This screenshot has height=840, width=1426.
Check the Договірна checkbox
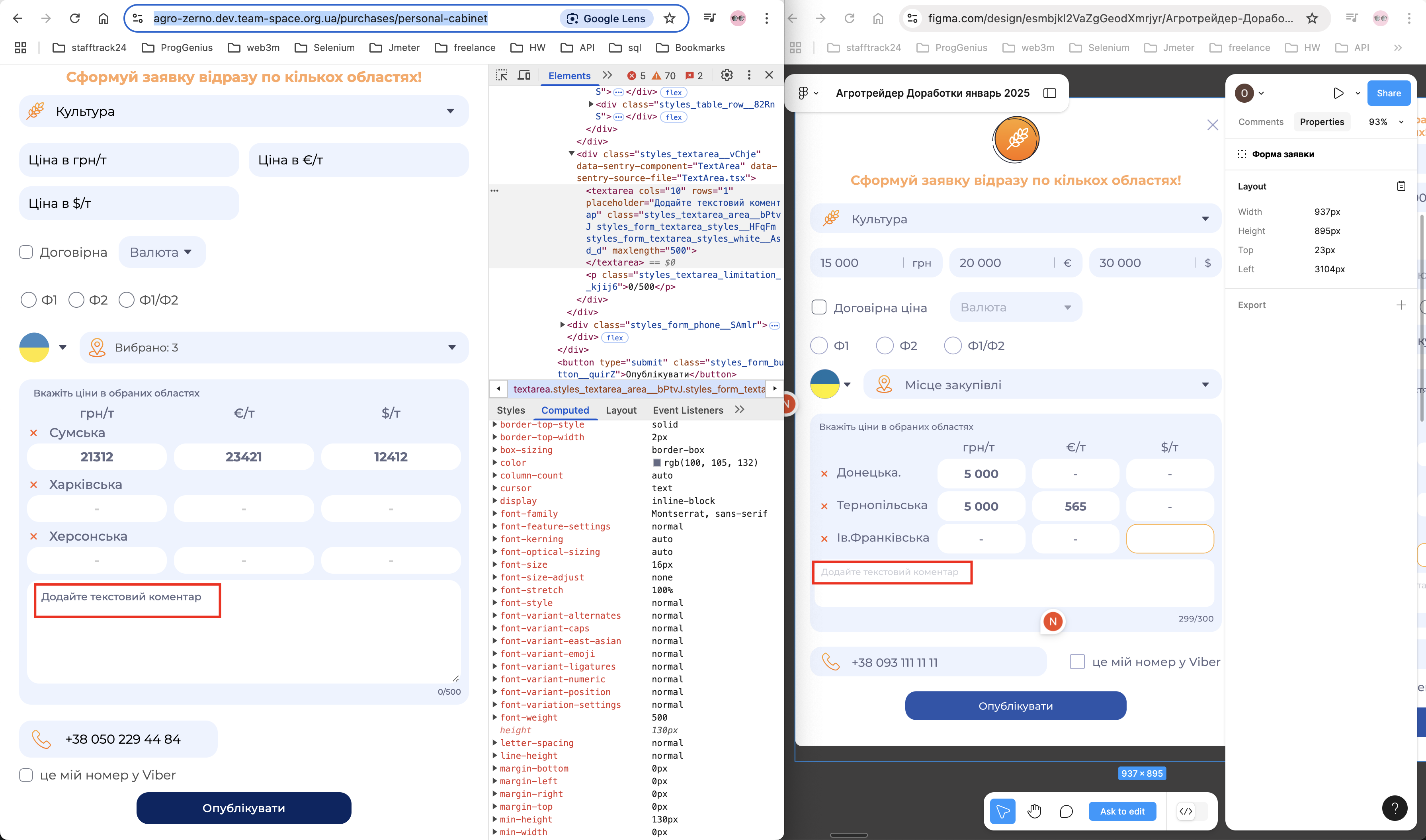click(26, 252)
